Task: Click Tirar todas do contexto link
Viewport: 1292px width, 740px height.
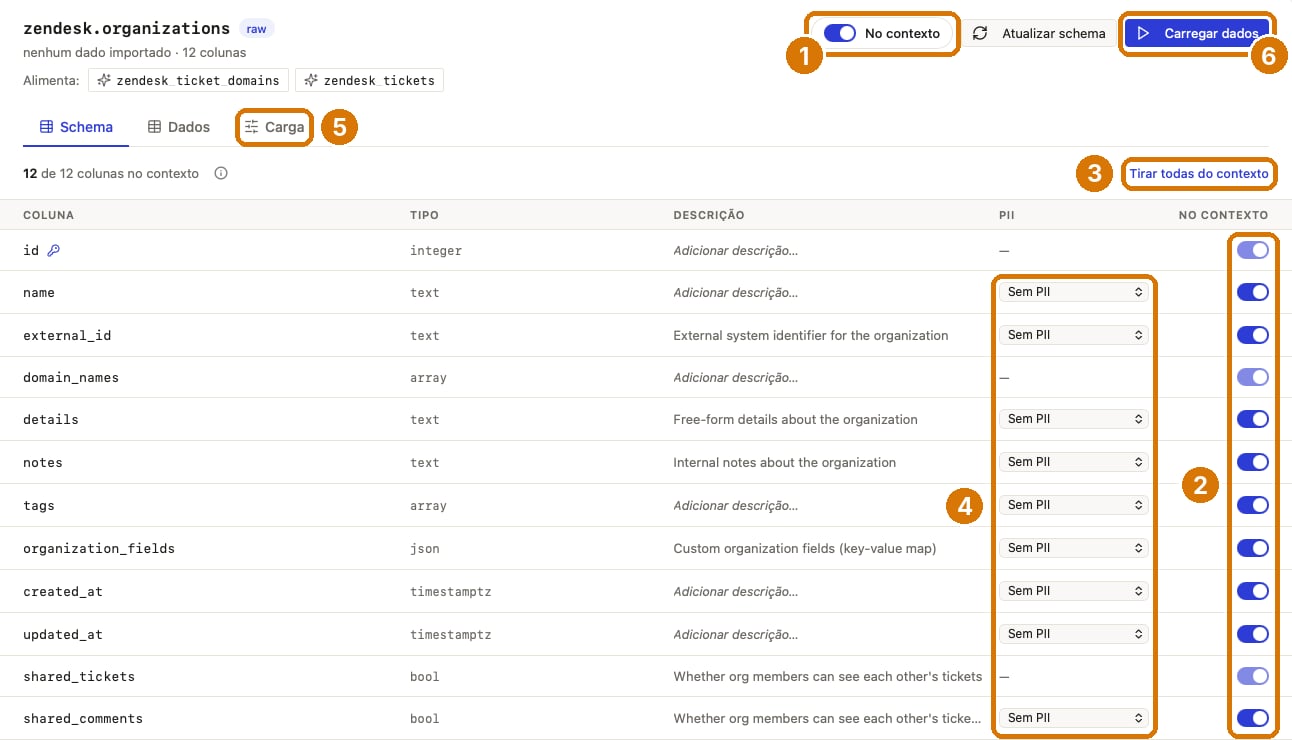Action: 1199,174
